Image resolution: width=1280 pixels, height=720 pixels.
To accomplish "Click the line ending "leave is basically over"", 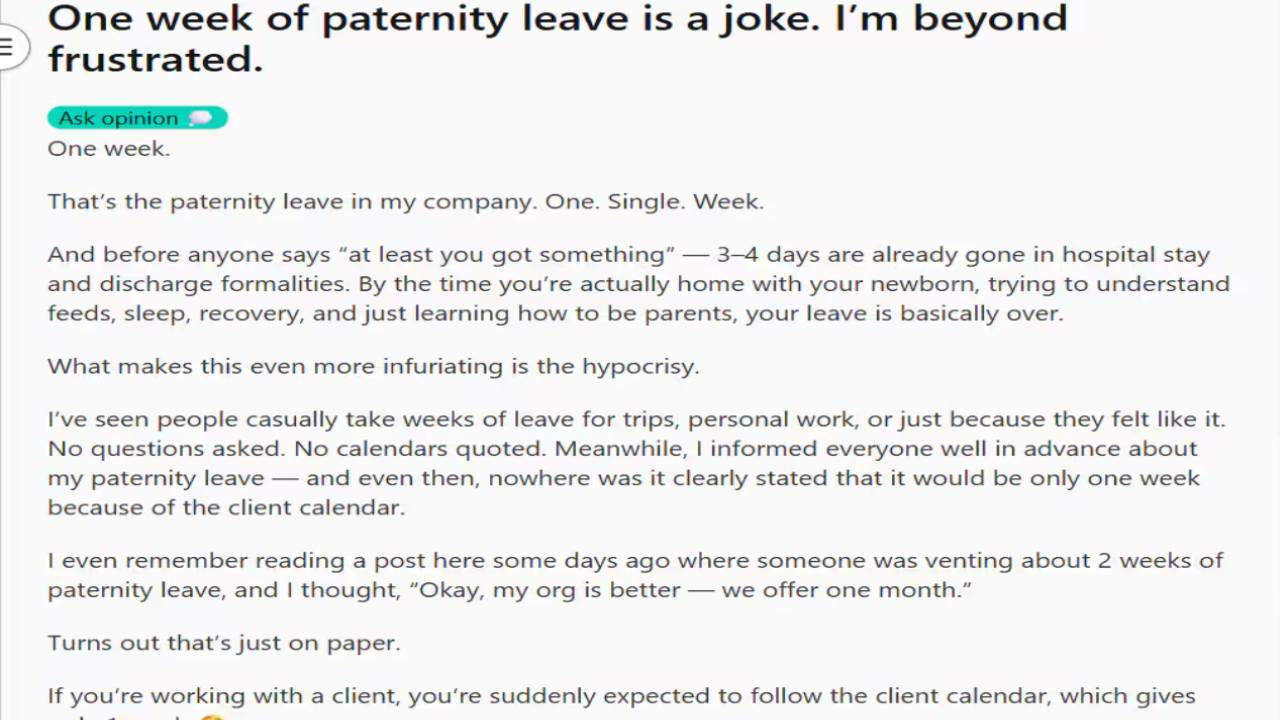I will pyautogui.click(x=554, y=314).
